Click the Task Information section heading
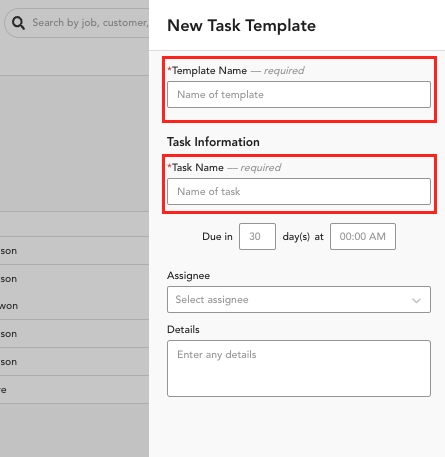This screenshot has height=457, width=445. 213,142
